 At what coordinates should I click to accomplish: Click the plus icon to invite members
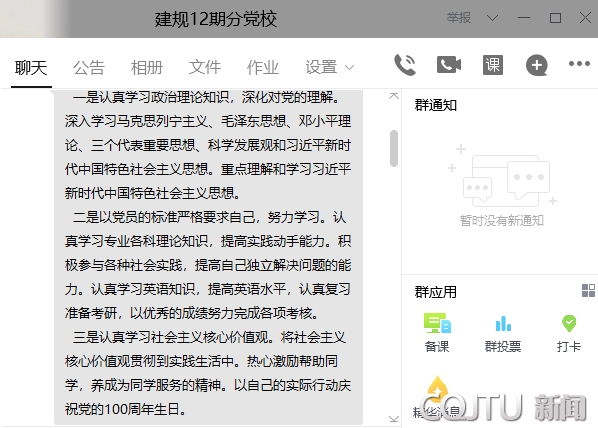tap(537, 65)
